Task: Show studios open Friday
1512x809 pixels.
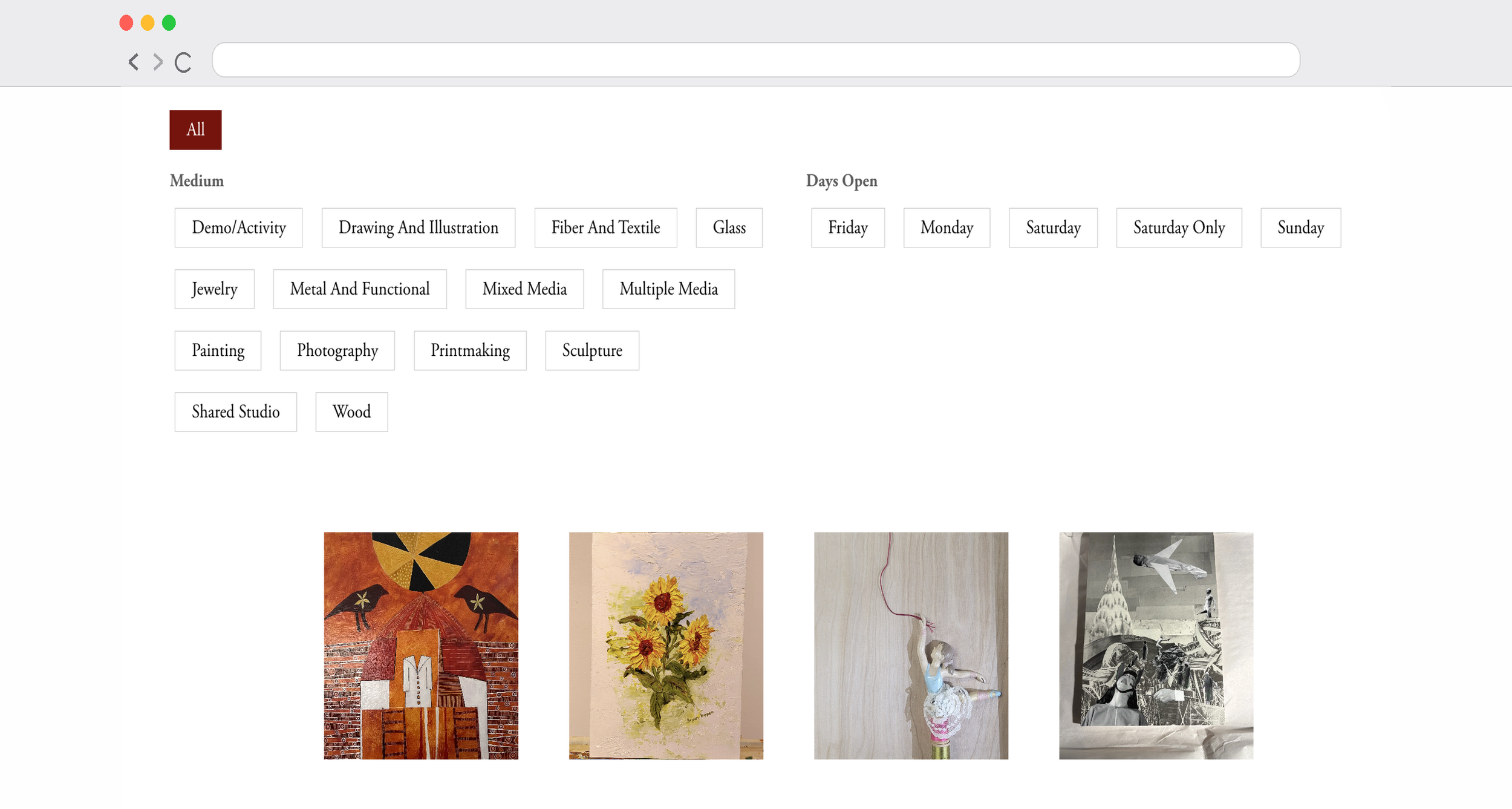Action: point(848,228)
